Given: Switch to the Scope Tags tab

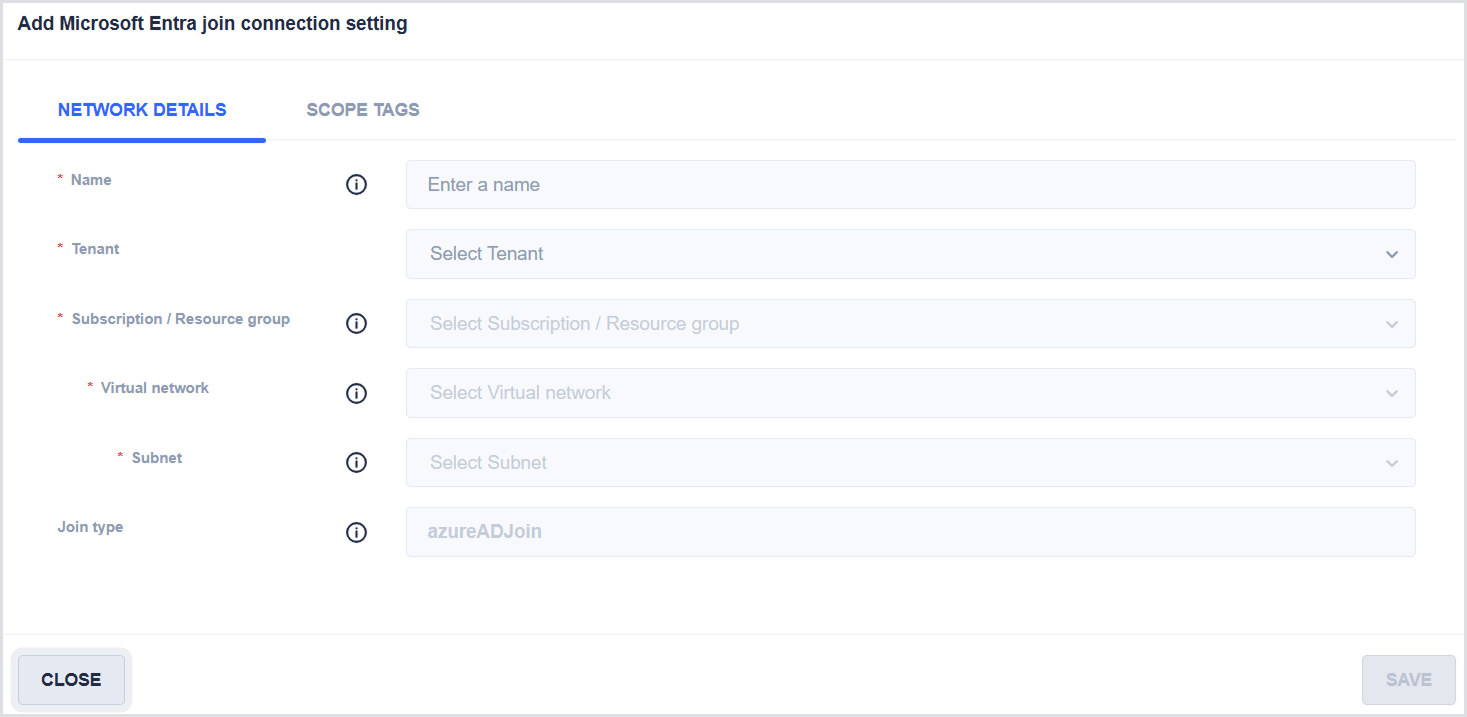Looking at the screenshot, I should click(x=363, y=110).
